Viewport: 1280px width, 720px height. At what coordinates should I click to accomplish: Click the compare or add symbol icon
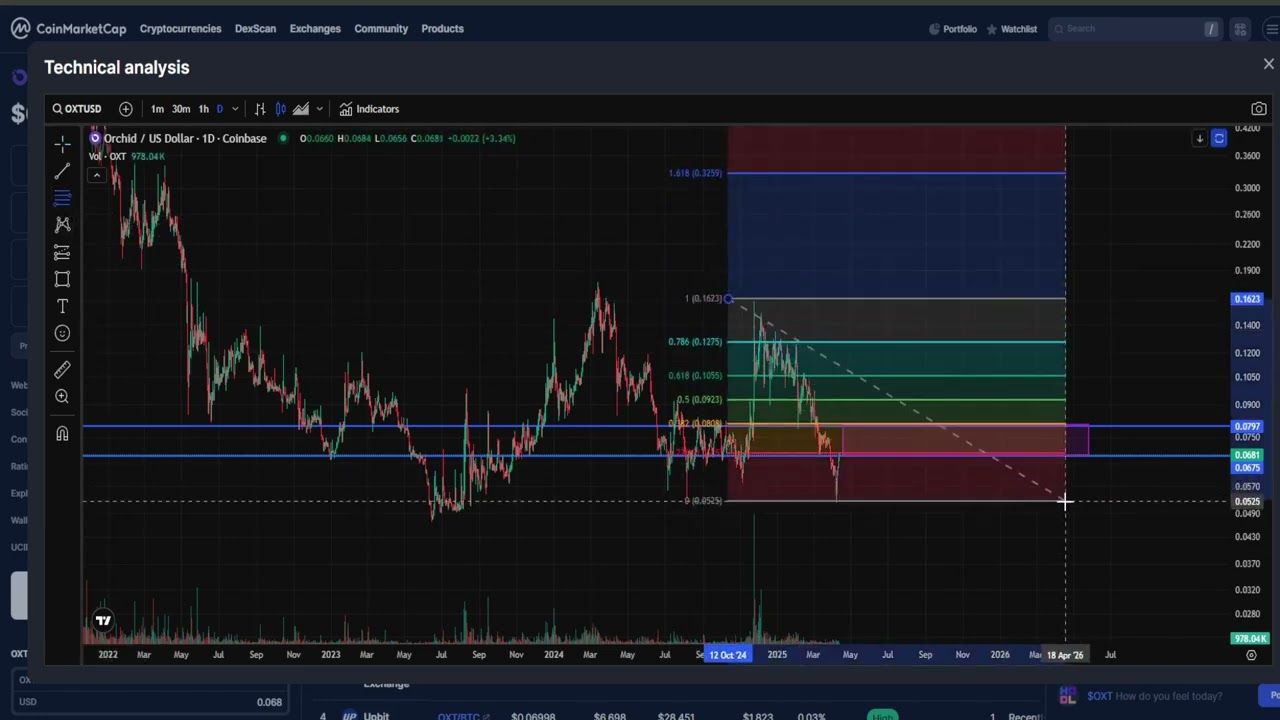pos(125,109)
